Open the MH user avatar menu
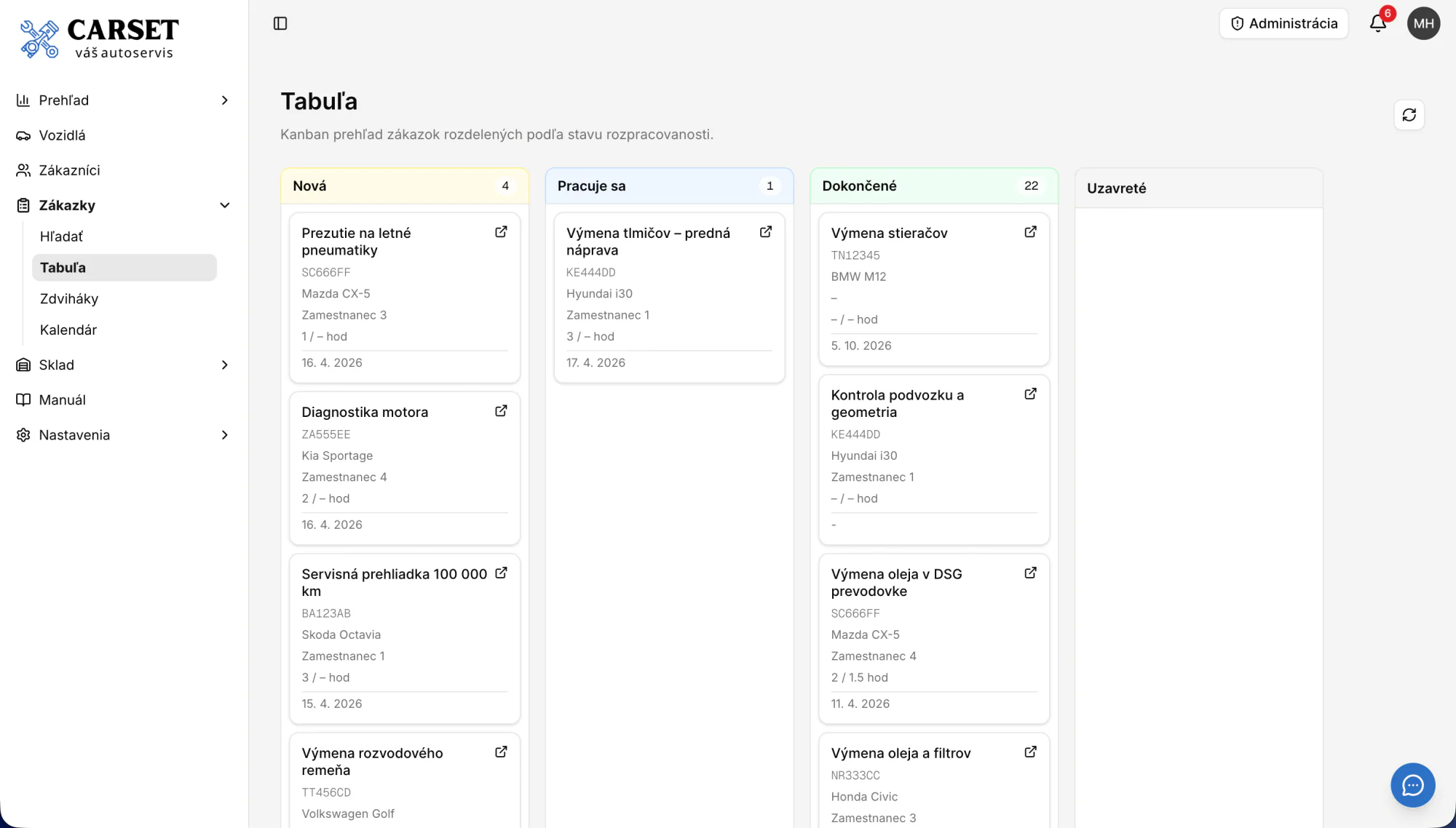The image size is (1456, 828). point(1423,23)
